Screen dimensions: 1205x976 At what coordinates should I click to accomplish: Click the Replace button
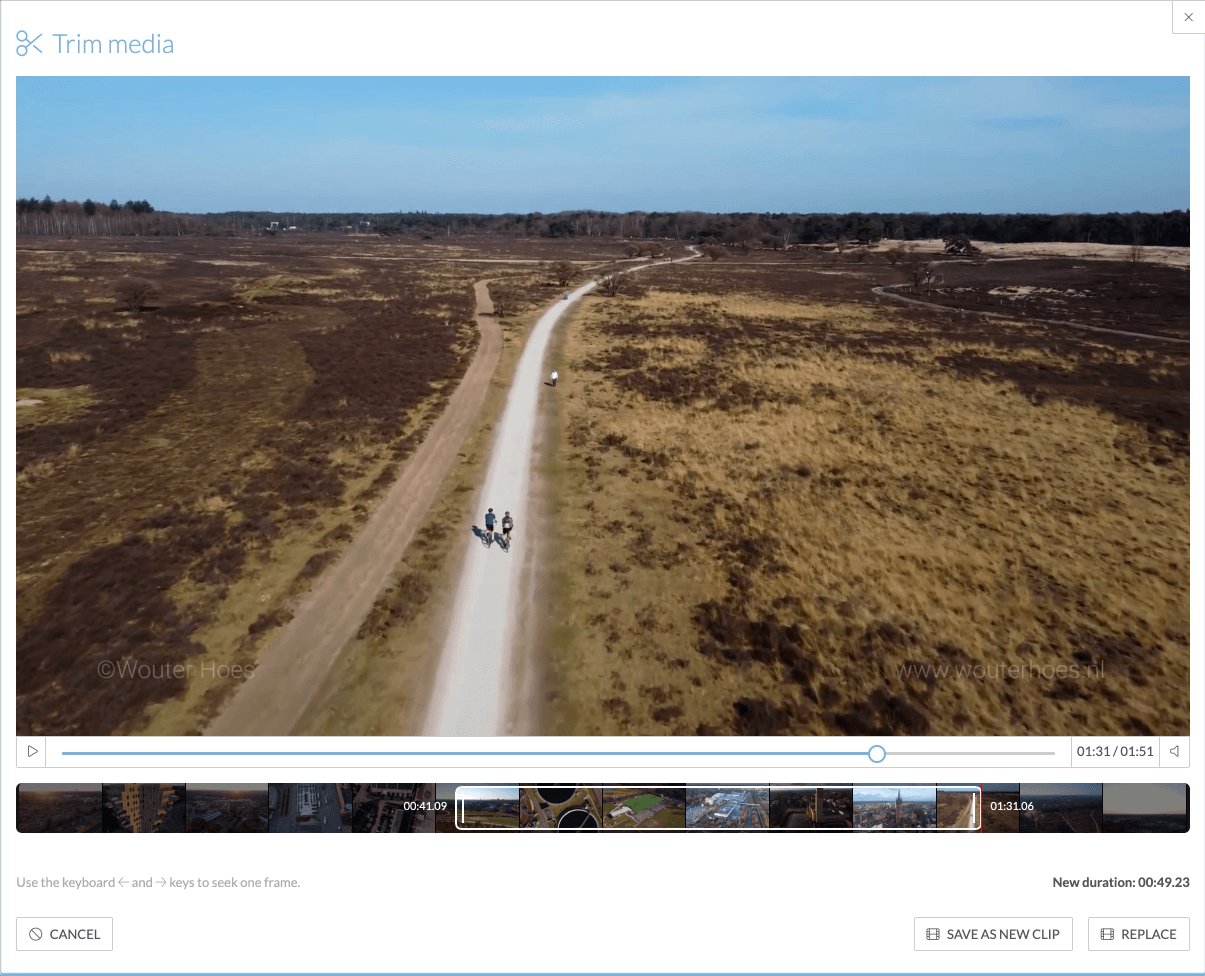click(x=1139, y=934)
